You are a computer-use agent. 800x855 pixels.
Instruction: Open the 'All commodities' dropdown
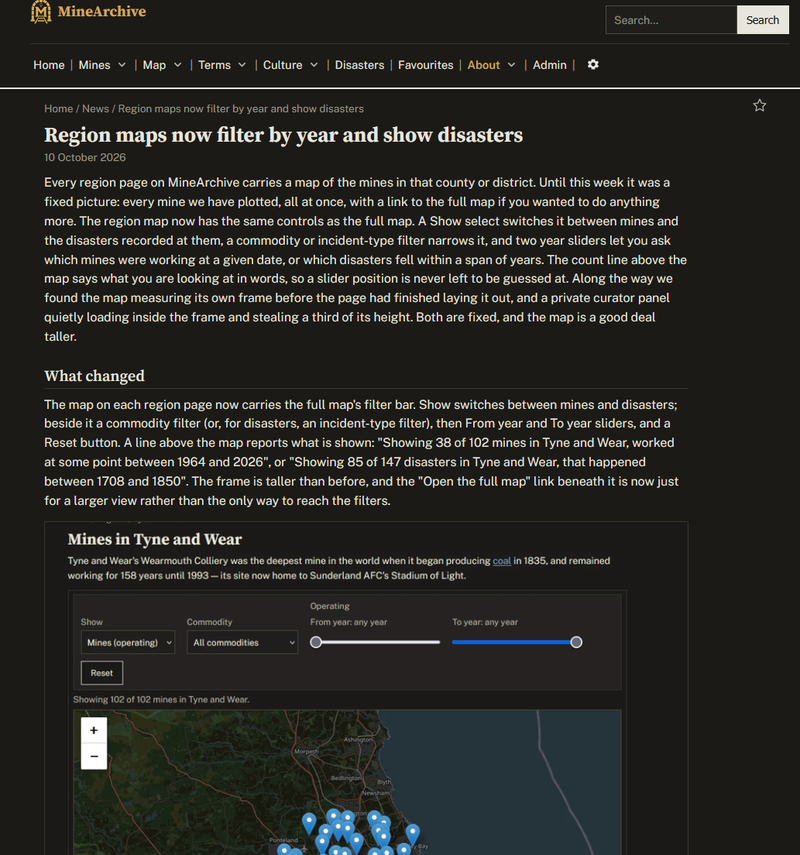[242, 642]
